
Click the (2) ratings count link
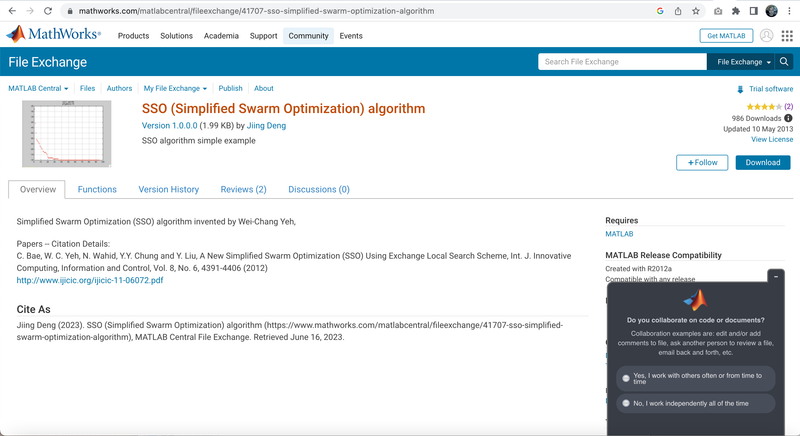pyautogui.click(x=788, y=107)
